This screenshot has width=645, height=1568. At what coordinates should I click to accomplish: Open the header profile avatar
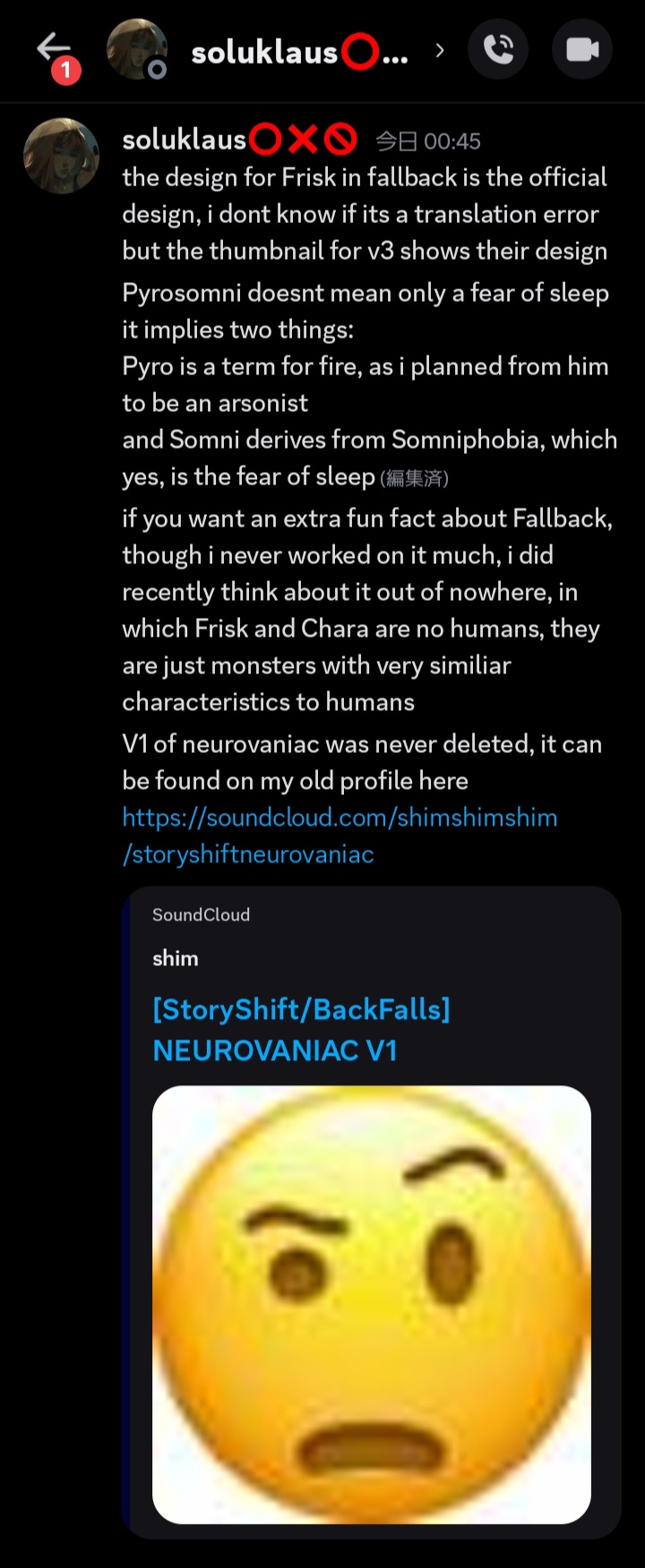136,49
